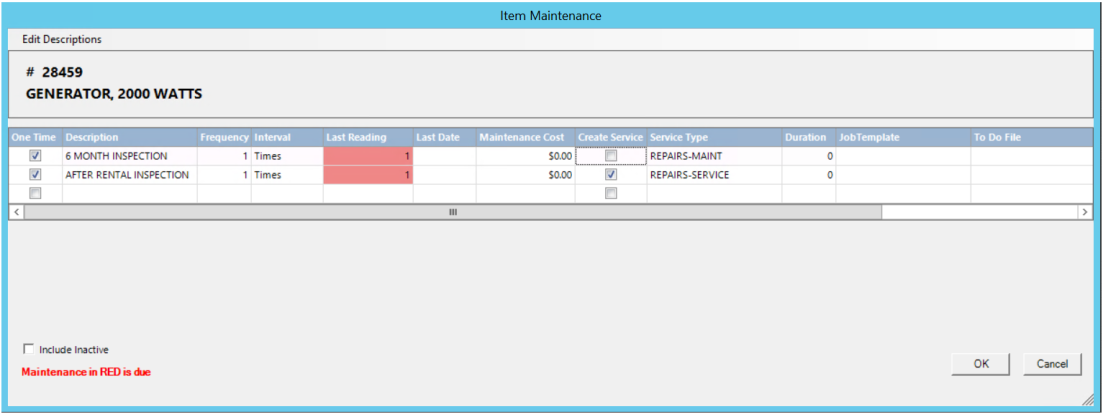The width and height of the screenshot is (1103, 414).
Task: Toggle One Time for AFTER RENTAL INSPECTION
Action: 35,174
